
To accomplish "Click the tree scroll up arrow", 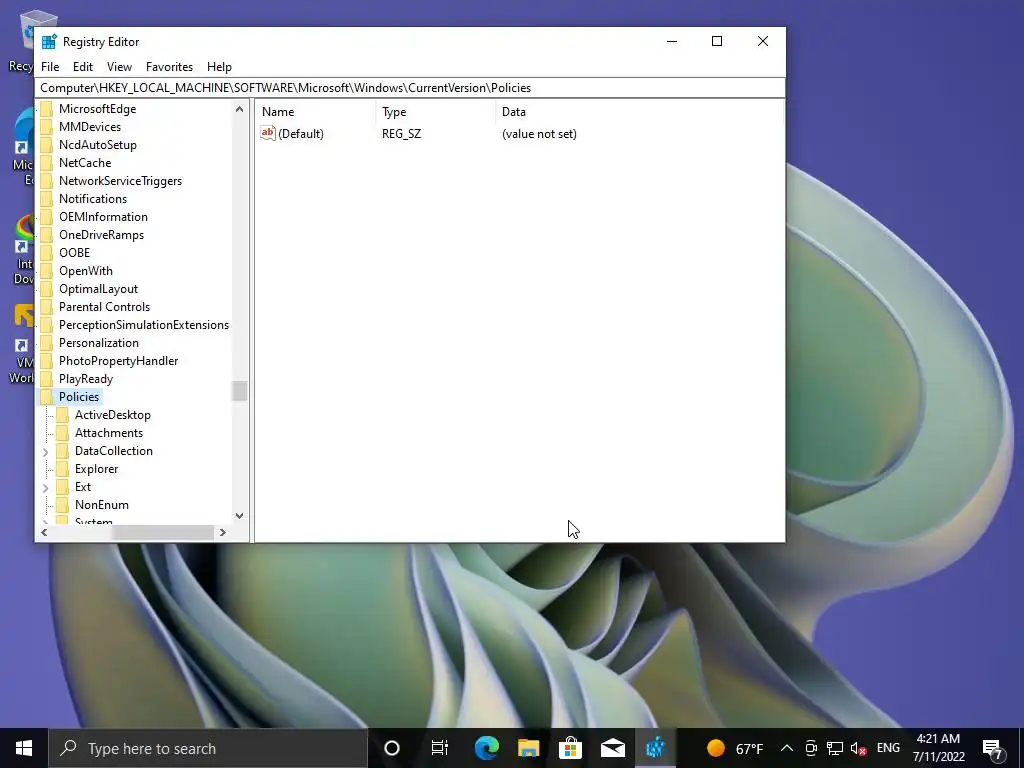I will click(x=239, y=109).
